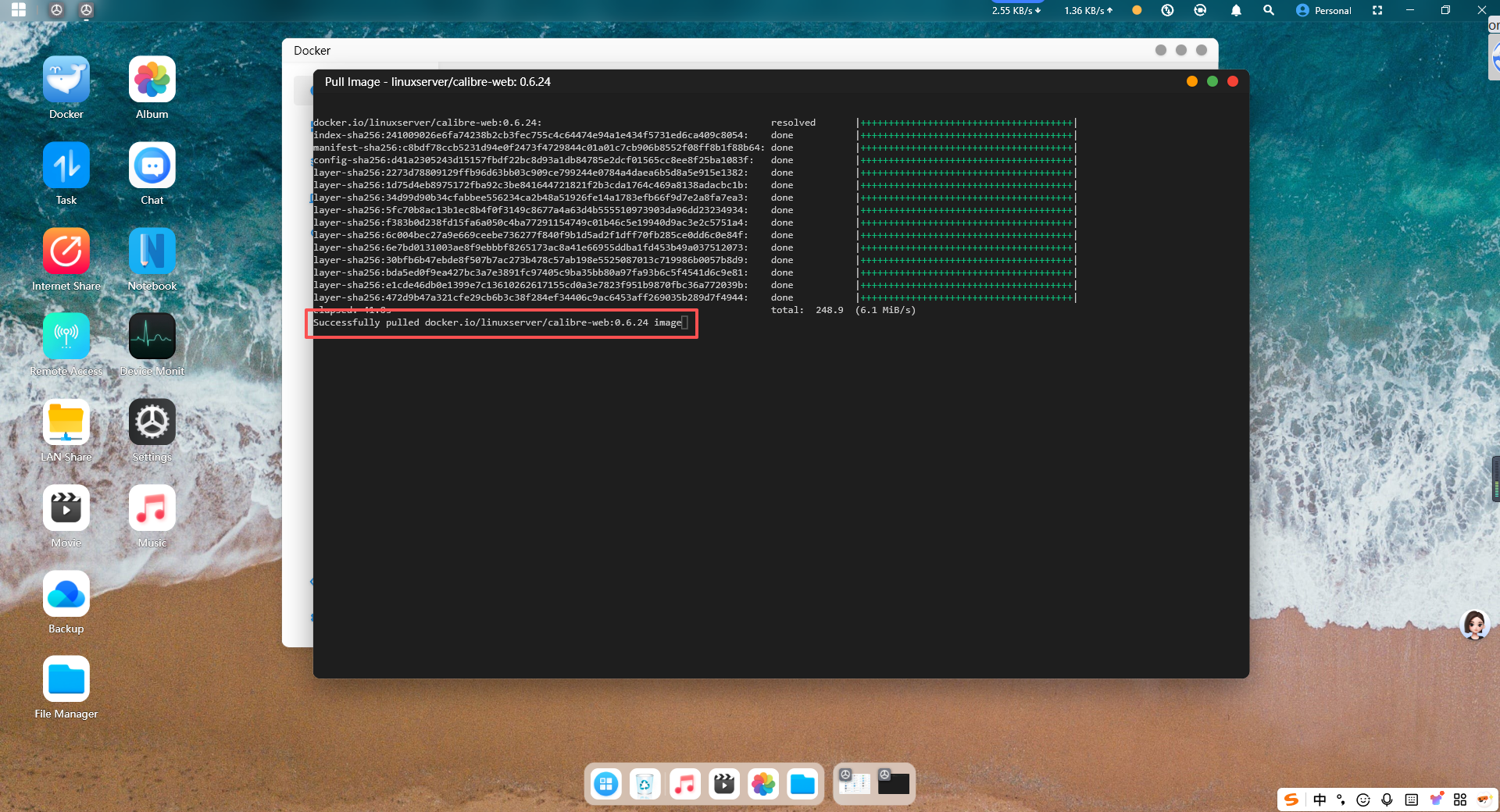Open the Music desktop app
The image size is (1500, 812).
point(152,508)
